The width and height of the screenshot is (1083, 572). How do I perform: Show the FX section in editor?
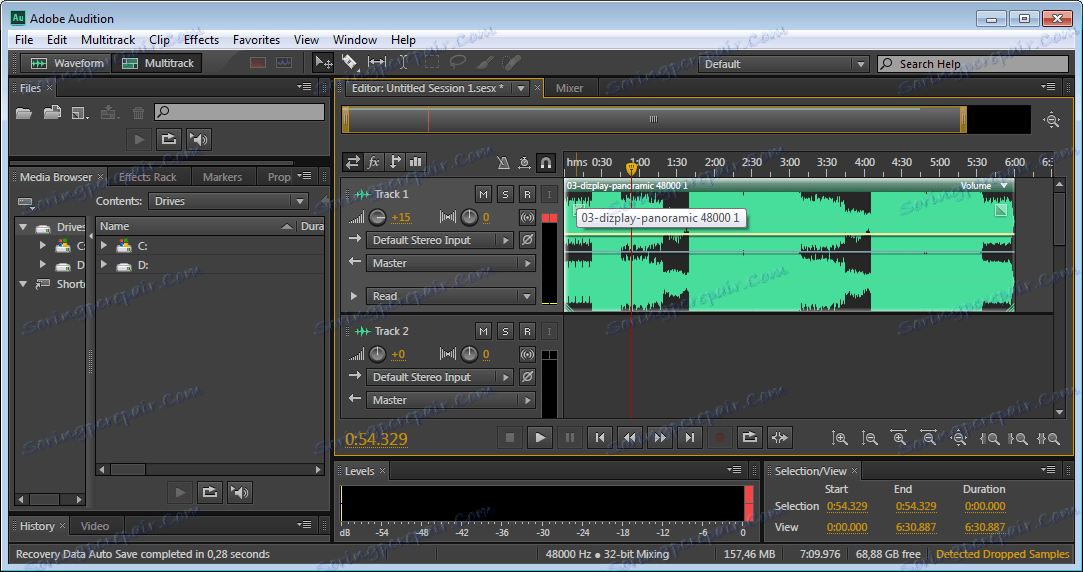(x=373, y=161)
